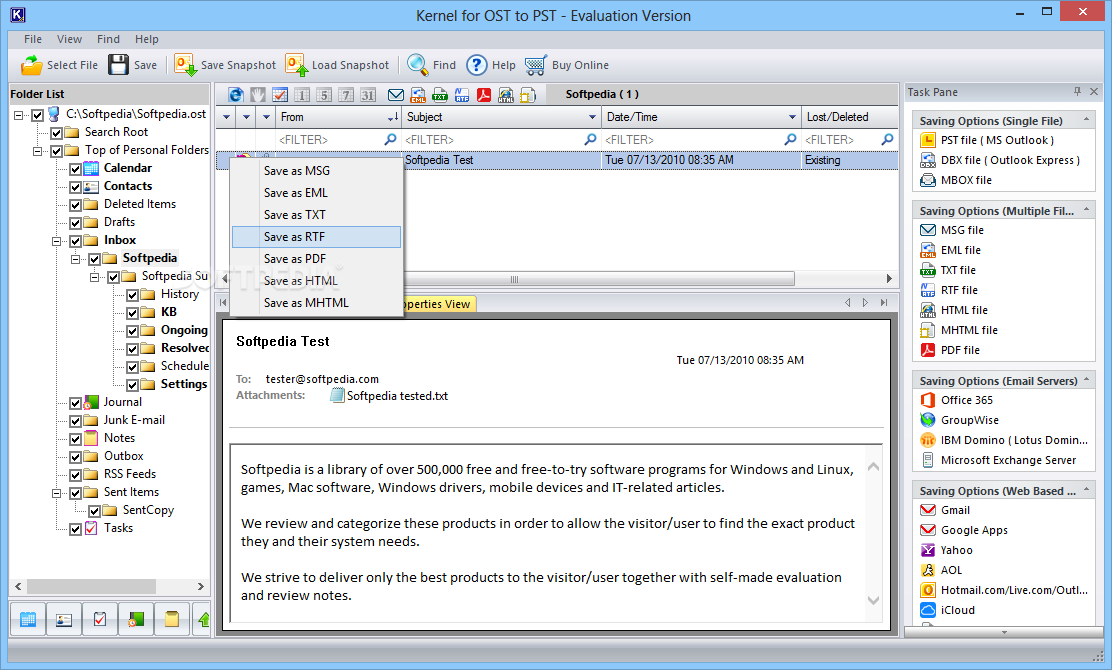Screen dimensions: 1112x670
Task: Click the Internet Explorer icon in message list toolbar
Action: pyautogui.click(x=235, y=94)
